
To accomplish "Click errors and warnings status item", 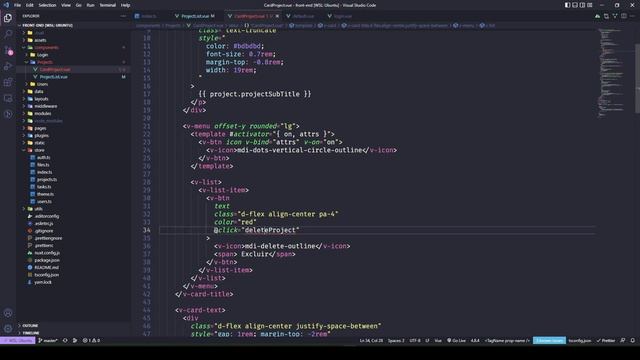I will pyautogui.click(x=91, y=340).
